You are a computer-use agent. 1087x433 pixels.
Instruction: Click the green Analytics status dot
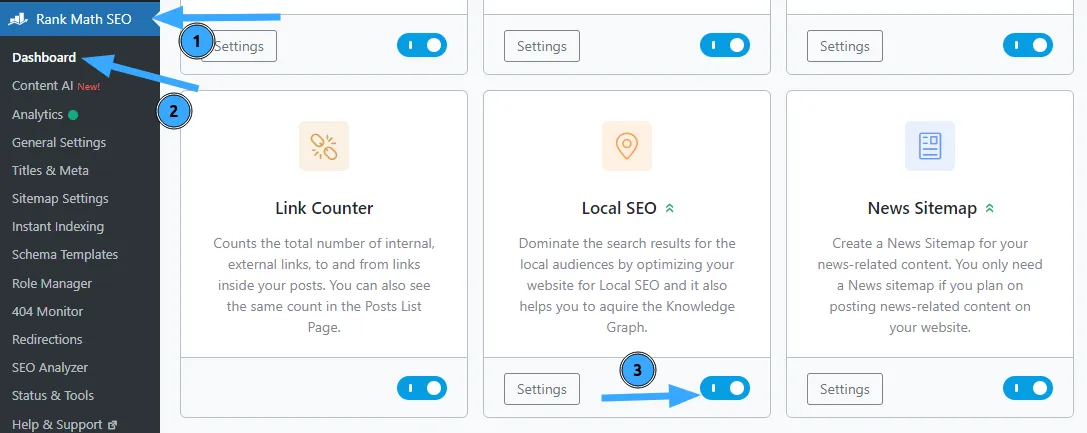(x=73, y=115)
